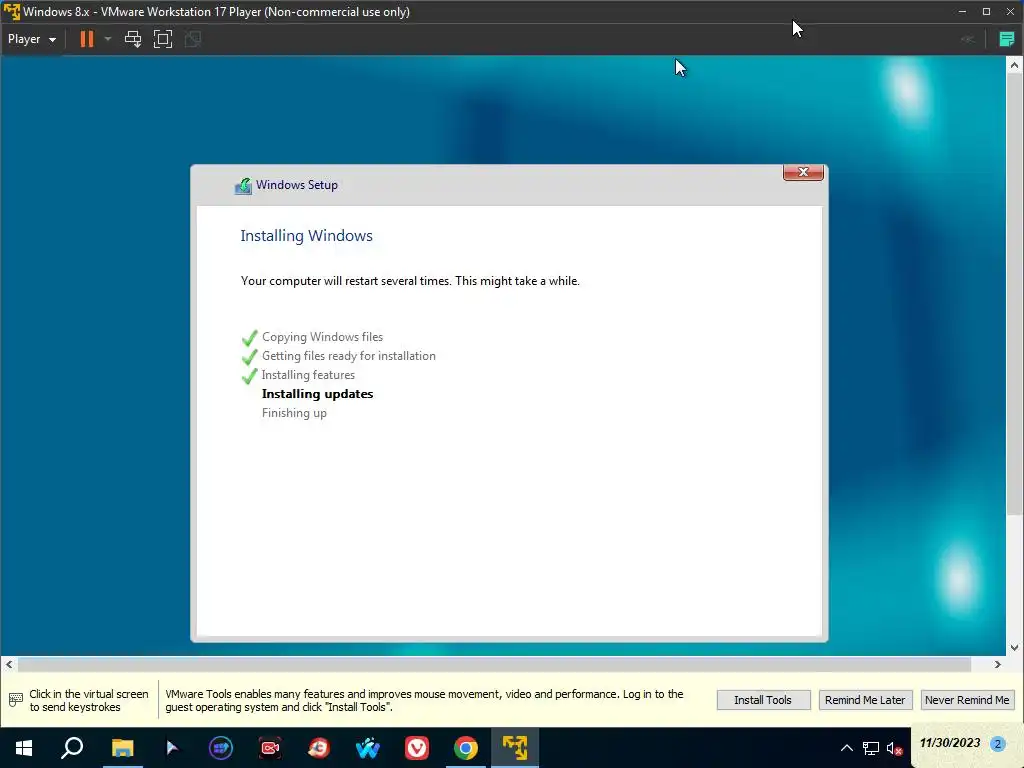Click the "Installing Windows" heading
Image resolution: width=1024 pixels, height=768 pixels.
(306, 236)
